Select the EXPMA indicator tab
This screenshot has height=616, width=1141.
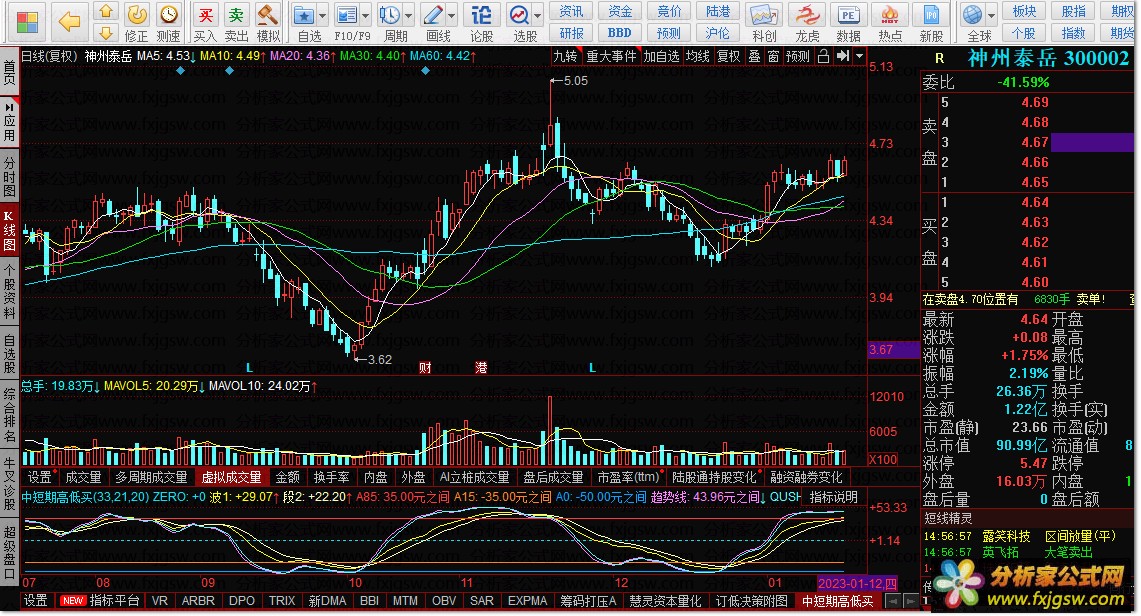point(527,601)
